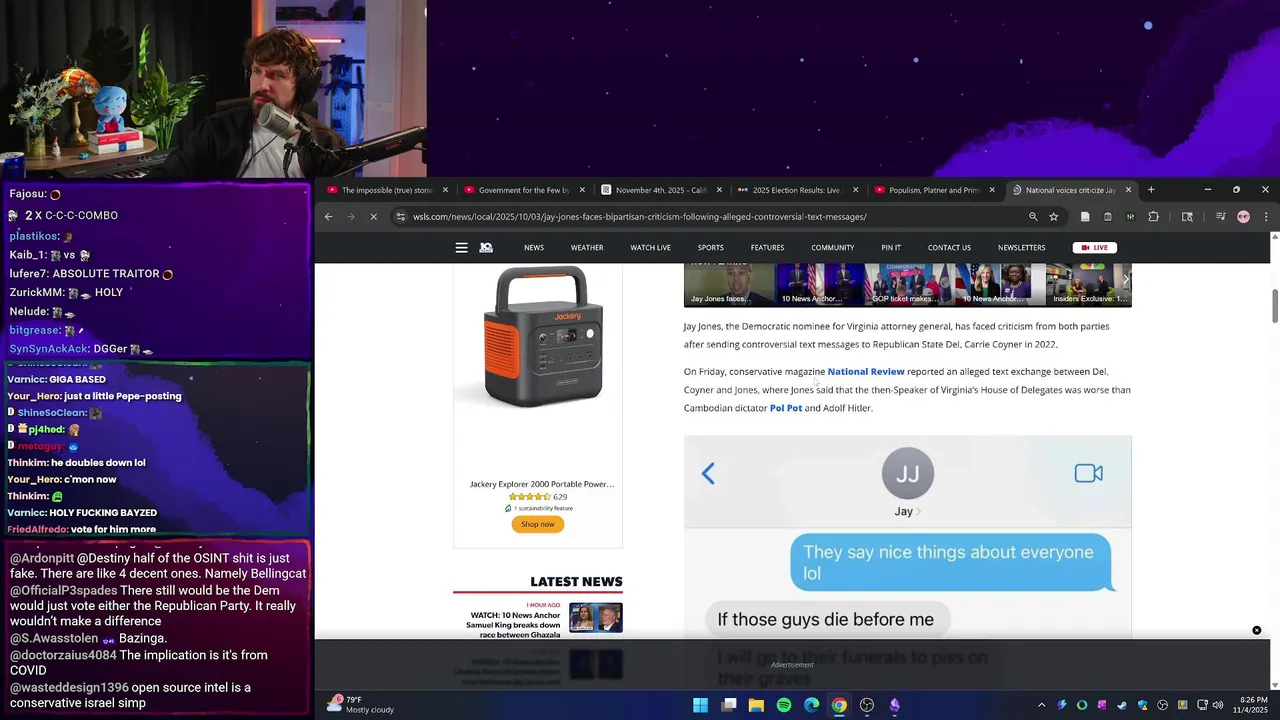Bookmark this page with the star icon
The width and height of the screenshot is (1280, 720).
click(x=1053, y=216)
